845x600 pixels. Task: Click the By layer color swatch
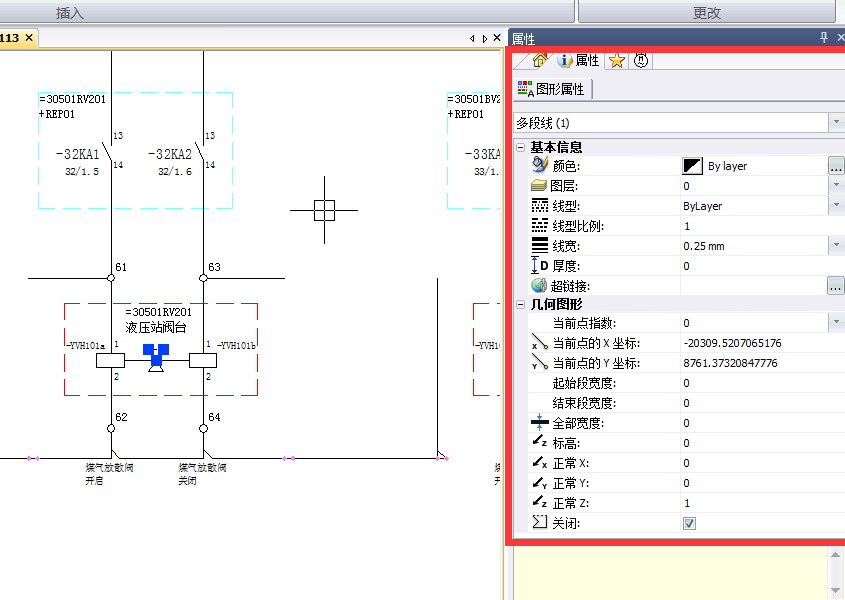(x=692, y=166)
